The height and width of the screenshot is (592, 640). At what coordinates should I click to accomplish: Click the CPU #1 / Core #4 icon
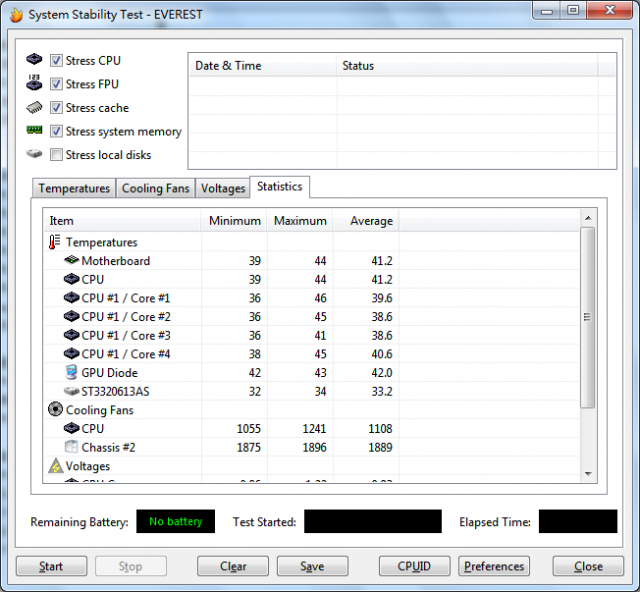[71, 353]
